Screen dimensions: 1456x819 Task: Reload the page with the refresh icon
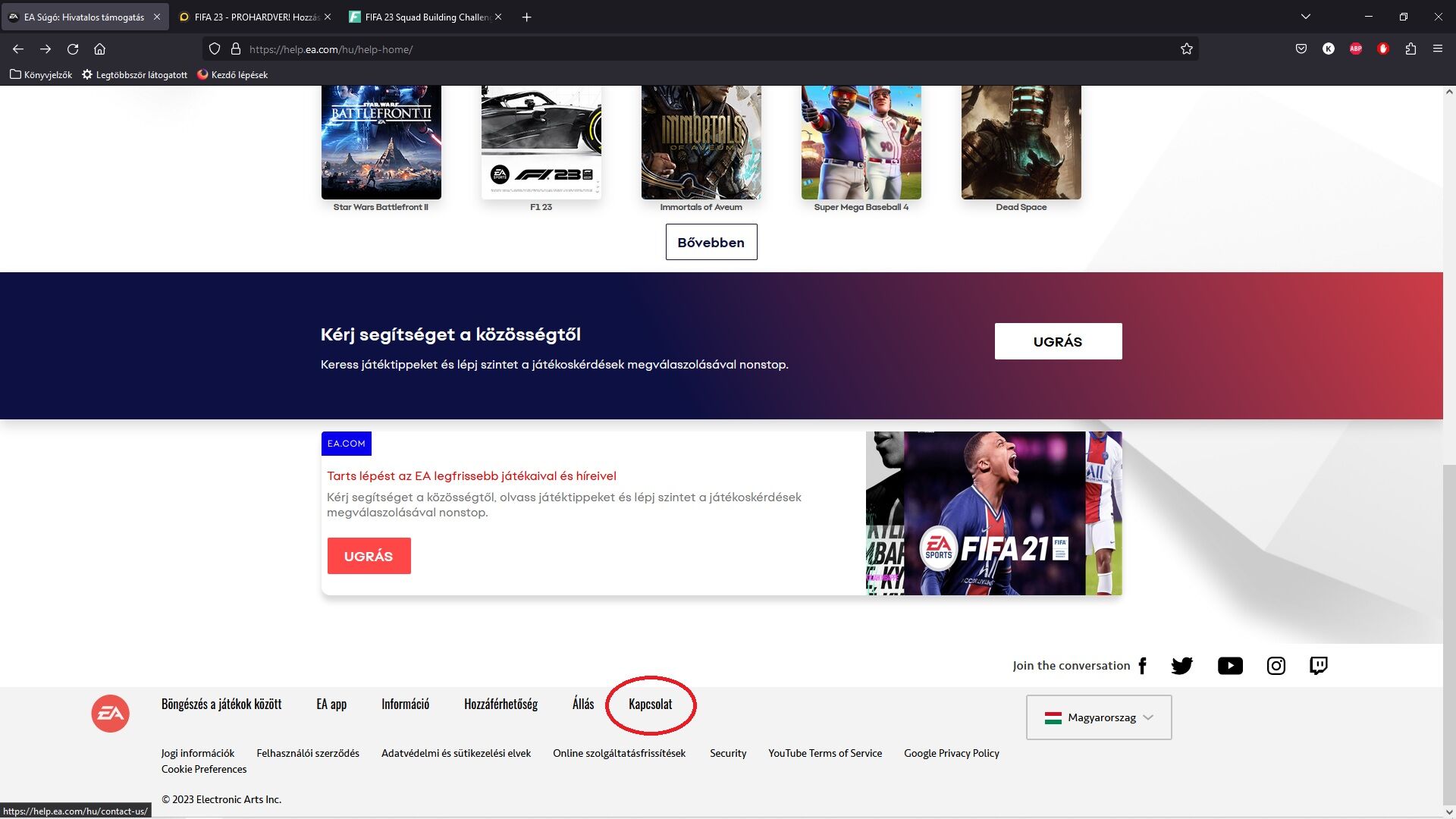pos(73,49)
